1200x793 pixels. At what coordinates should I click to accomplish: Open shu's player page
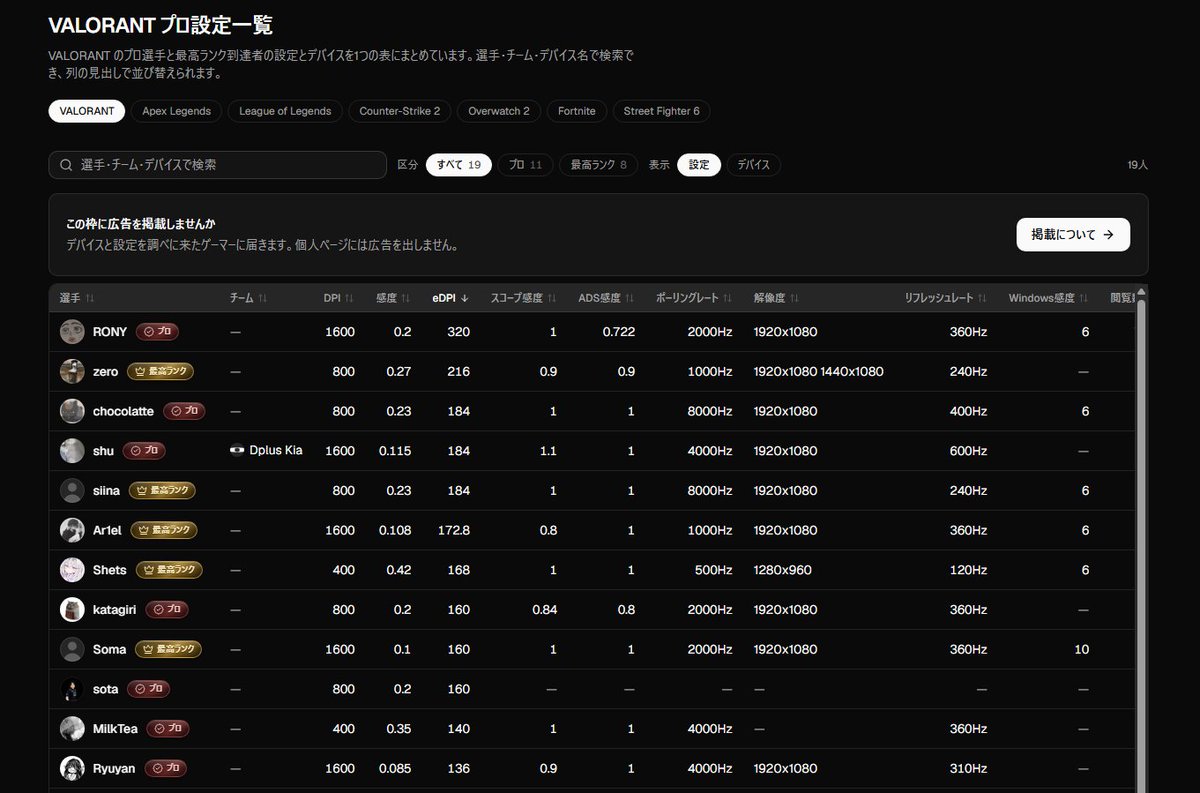(103, 451)
